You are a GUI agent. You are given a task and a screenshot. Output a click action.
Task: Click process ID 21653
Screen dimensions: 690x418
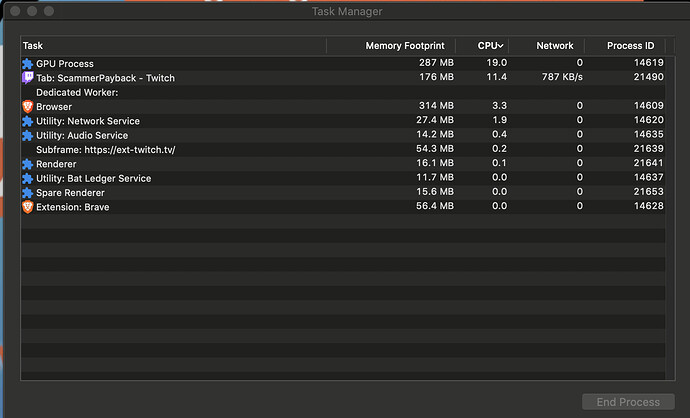(x=648, y=192)
